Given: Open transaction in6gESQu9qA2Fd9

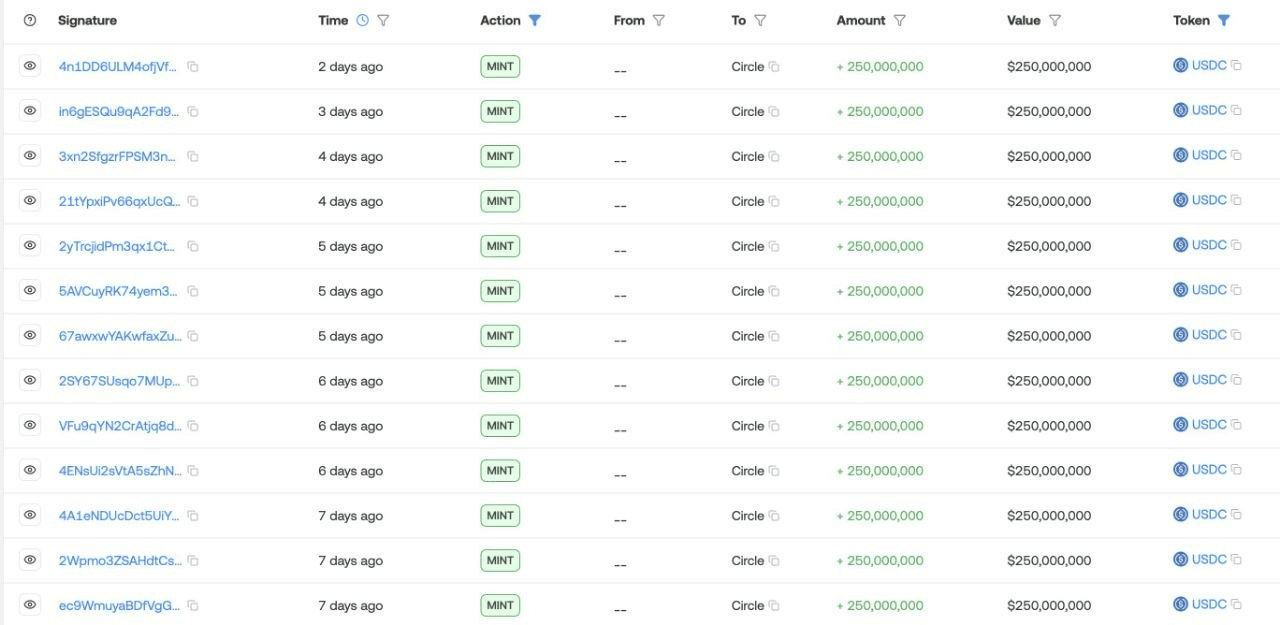Looking at the screenshot, I should point(120,112).
